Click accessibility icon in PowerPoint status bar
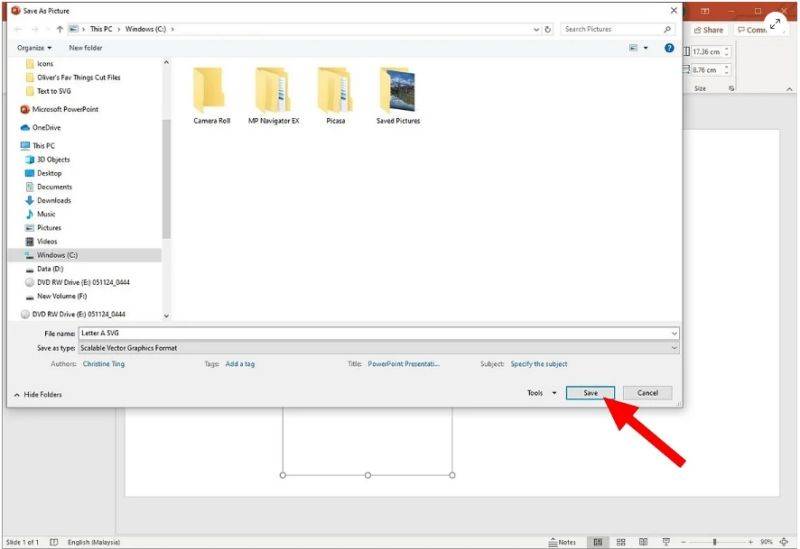 click(x=54, y=542)
